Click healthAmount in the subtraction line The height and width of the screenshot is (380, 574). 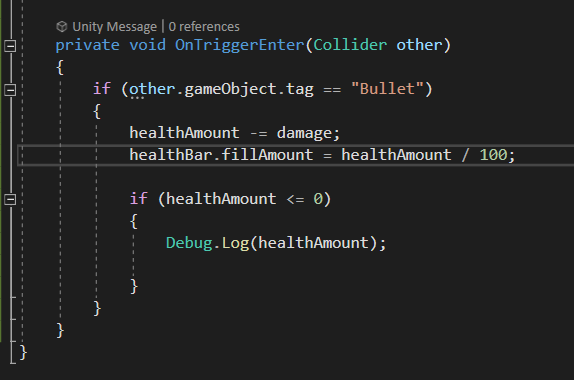(184, 133)
